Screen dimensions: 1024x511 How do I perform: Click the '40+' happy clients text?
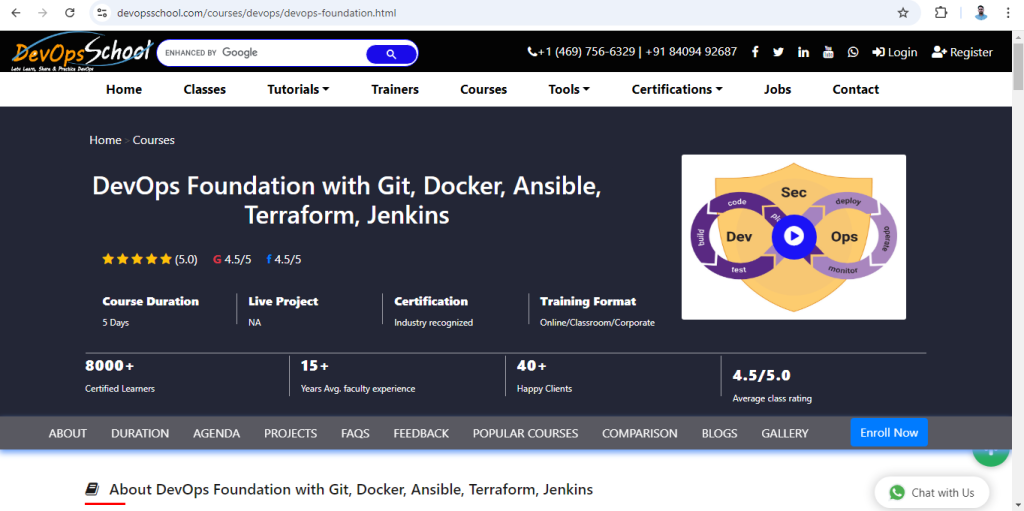click(532, 366)
